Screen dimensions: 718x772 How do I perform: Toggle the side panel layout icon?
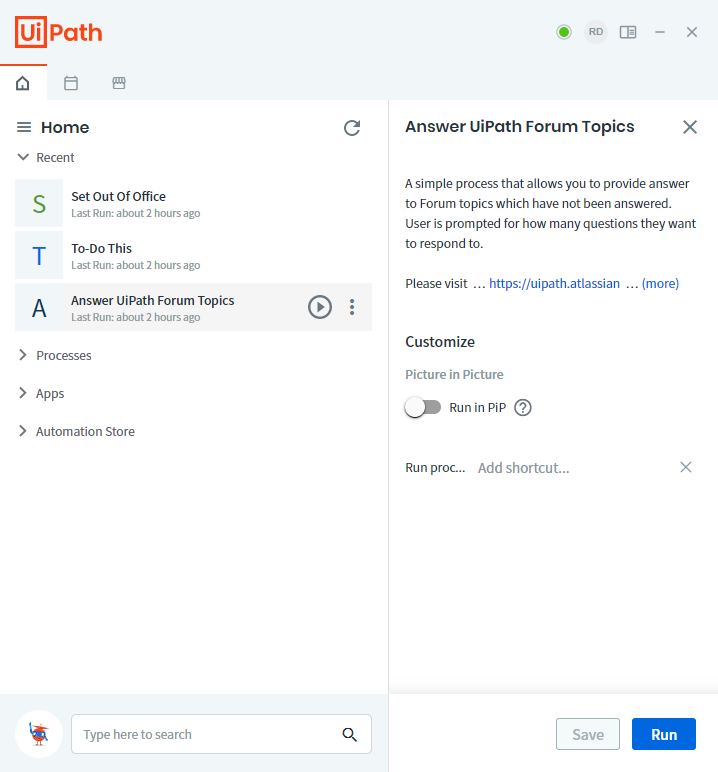pos(628,32)
